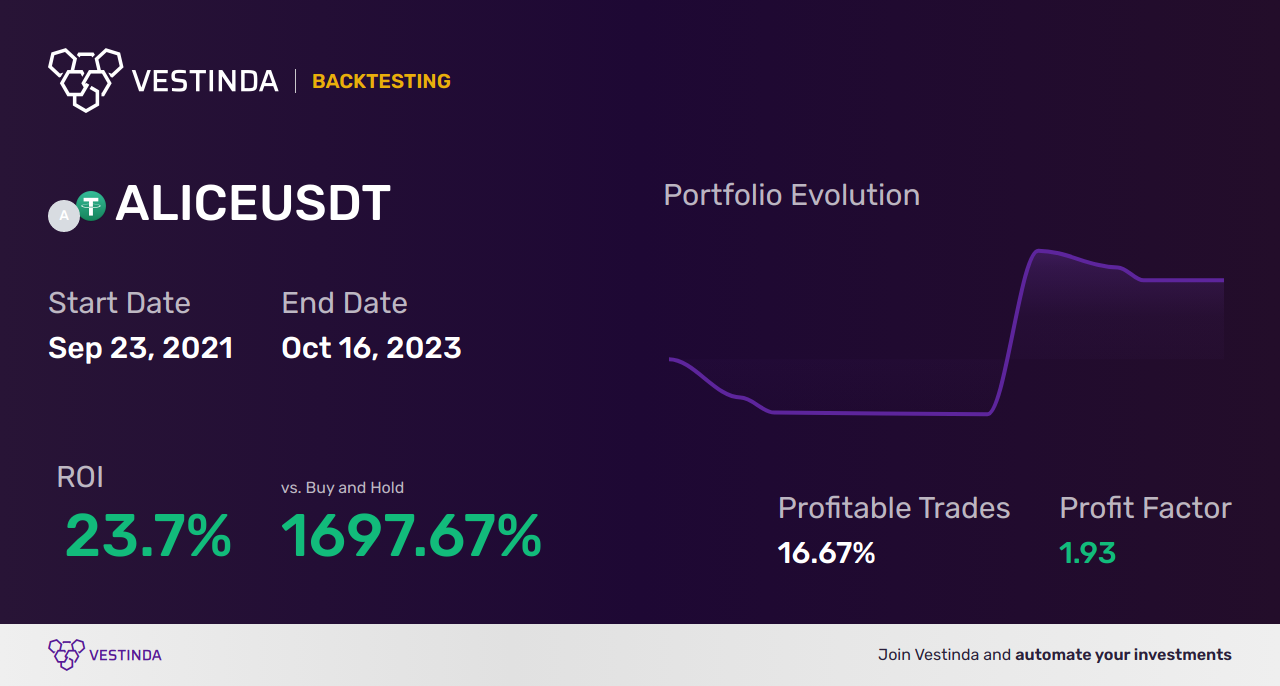Click the grey ALICE coin icon
Screen dimensions: 1280x686
pos(64,216)
